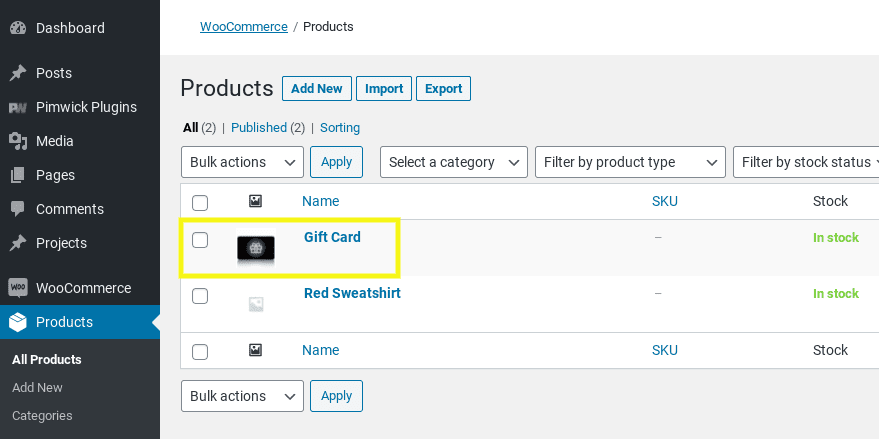Check the Gift Card row checkbox
Image resolution: width=879 pixels, height=439 pixels.
(200, 240)
